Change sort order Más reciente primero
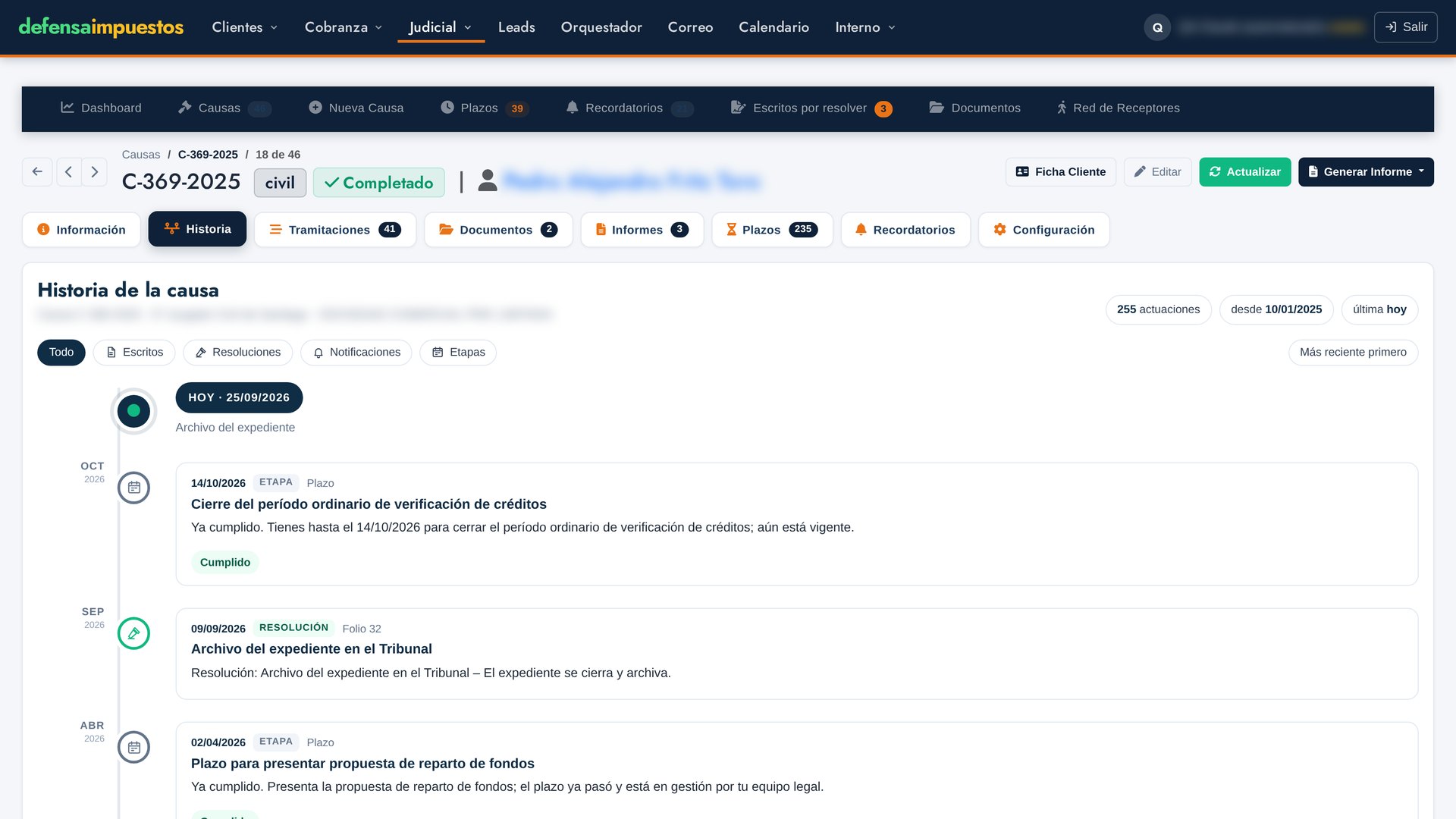The height and width of the screenshot is (819, 1456). [1353, 353]
